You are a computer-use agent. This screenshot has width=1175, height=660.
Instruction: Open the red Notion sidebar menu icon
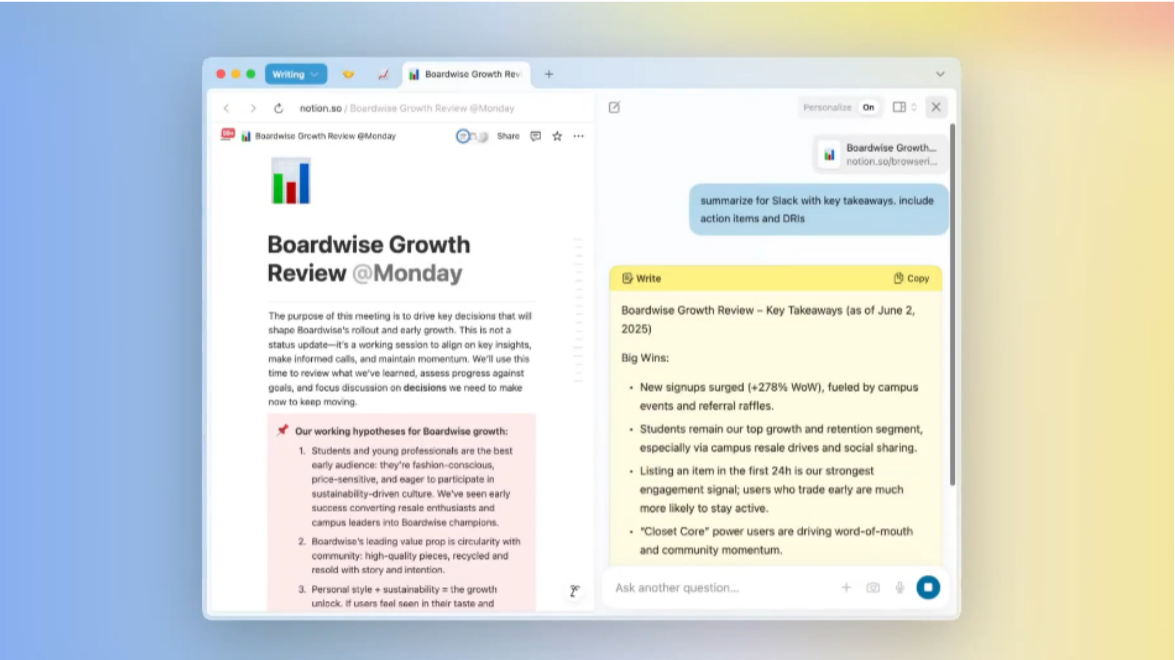(228, 135)
